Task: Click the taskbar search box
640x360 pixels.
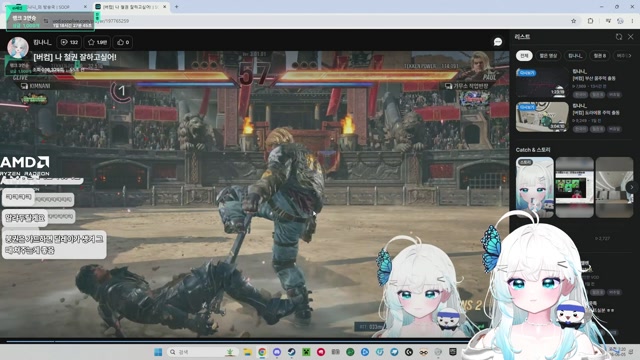Action: (x=202, y=352)
